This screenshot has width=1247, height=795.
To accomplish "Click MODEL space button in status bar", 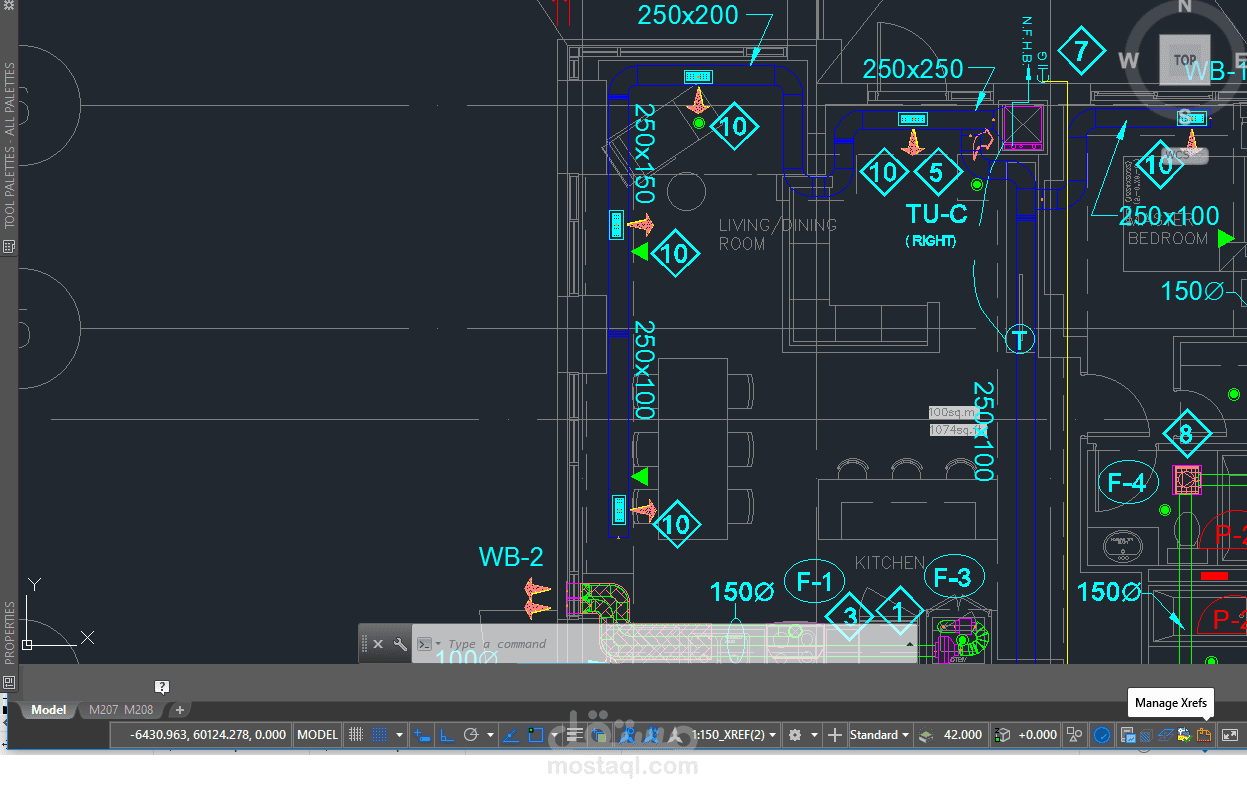I will pos(318,735).
